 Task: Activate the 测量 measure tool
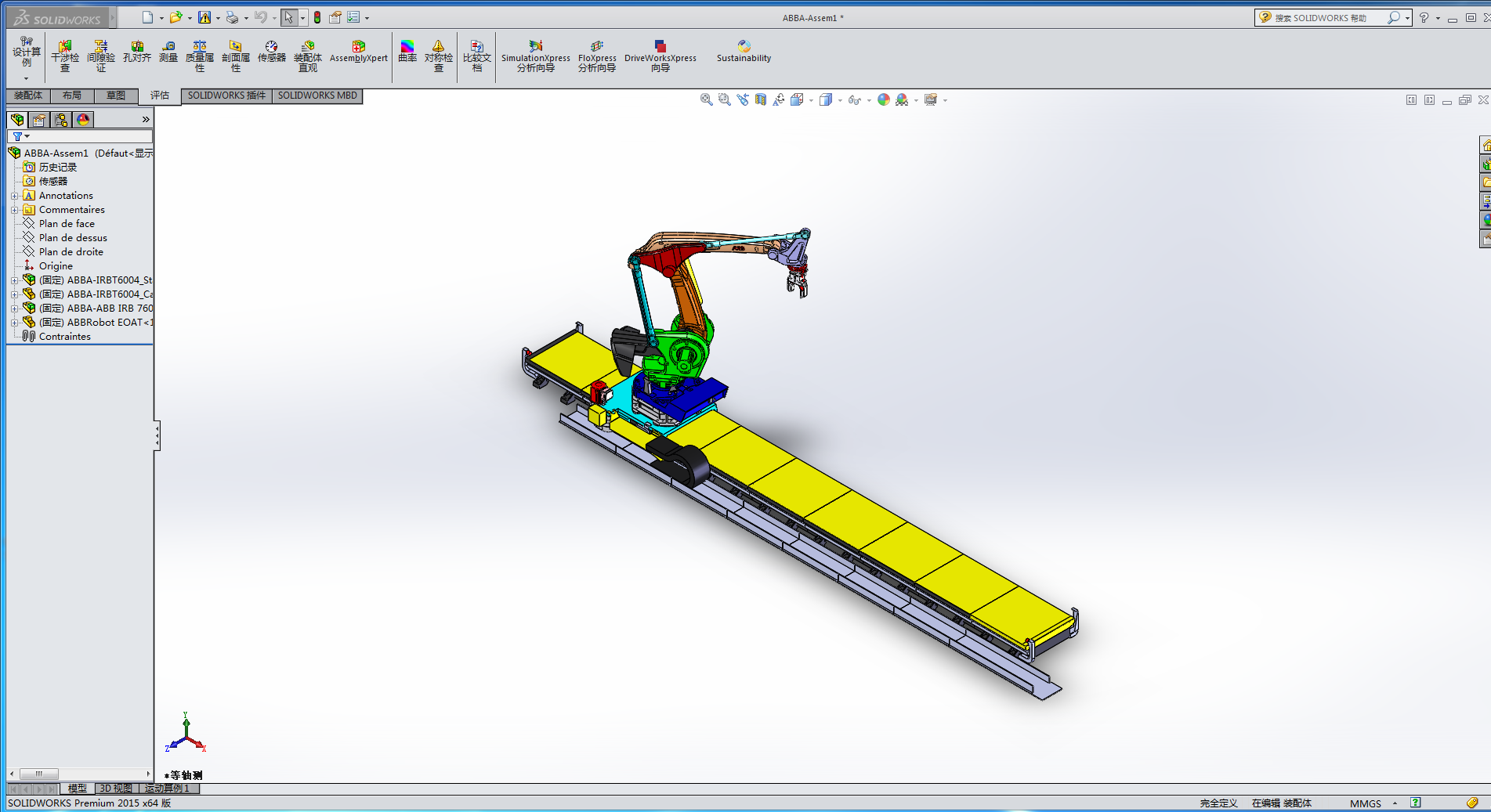[x=168, y=52]
